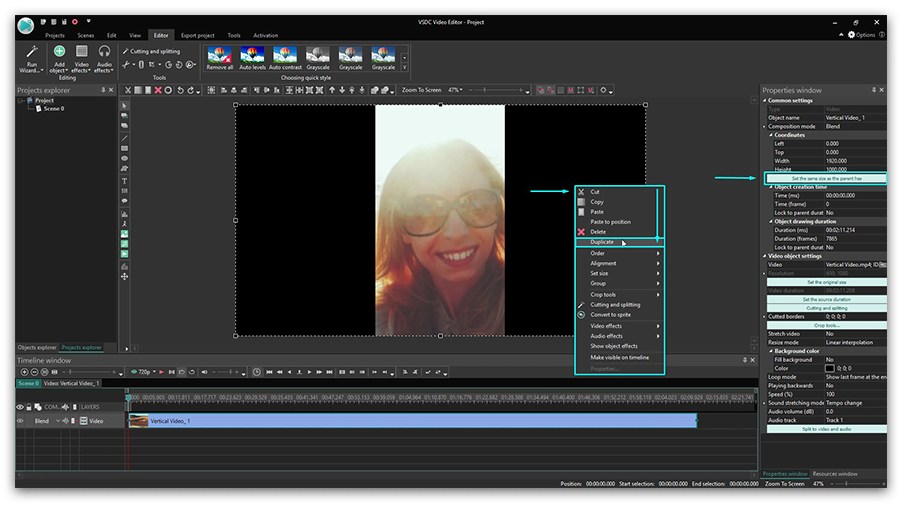Screen dimensions: 900x510
Task: Click the move tool cross-arrows icon
Action: 124,277
